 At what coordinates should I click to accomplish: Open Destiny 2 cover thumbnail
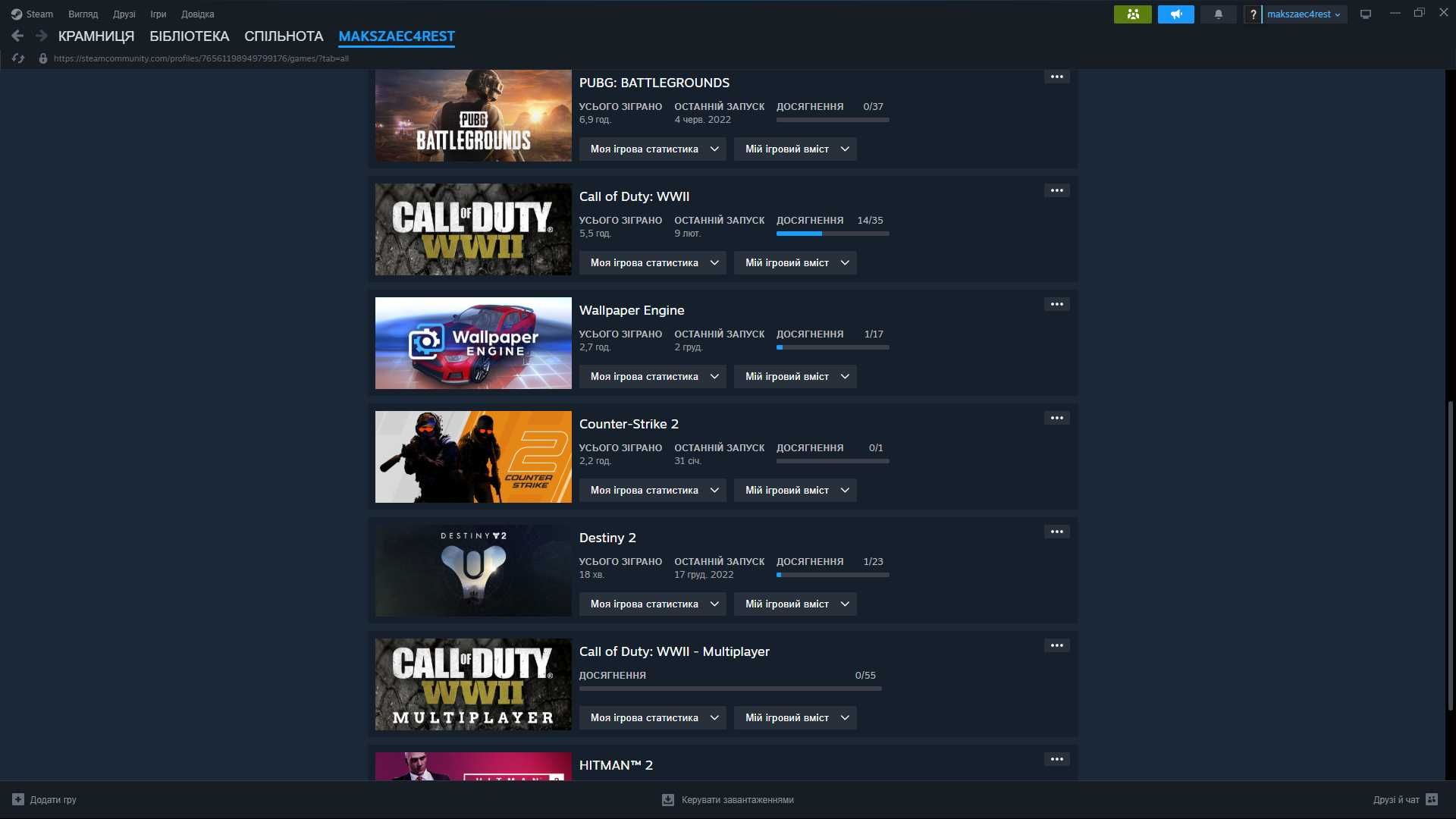tap(473, 570)
